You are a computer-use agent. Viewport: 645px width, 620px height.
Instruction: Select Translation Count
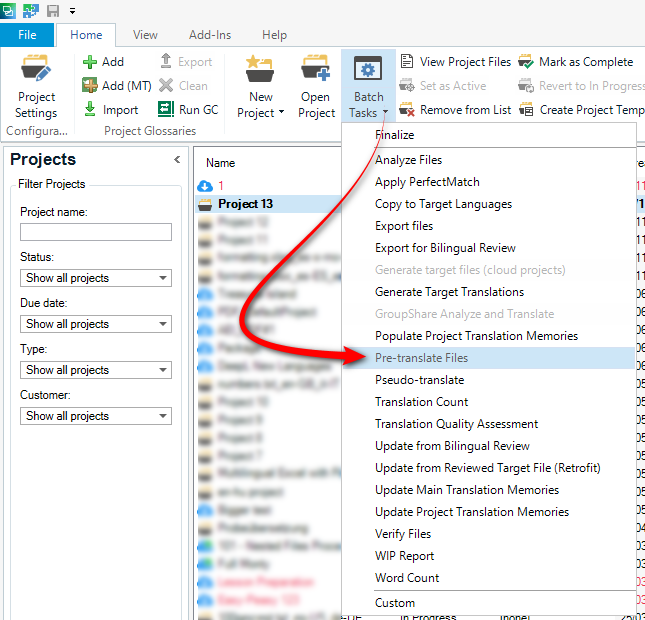point(489,402)
